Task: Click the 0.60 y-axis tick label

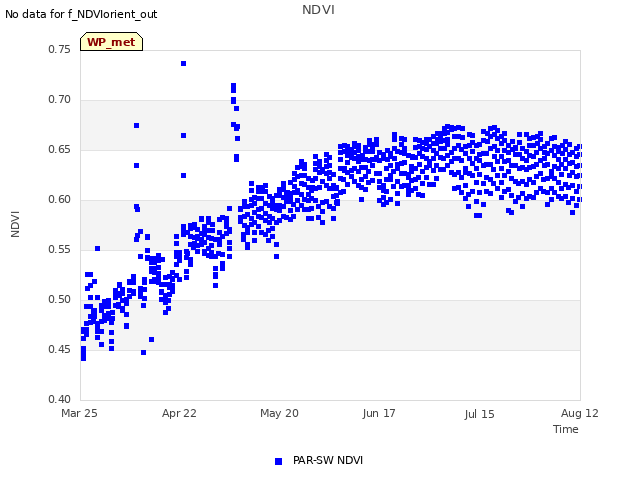Action: 59,200
